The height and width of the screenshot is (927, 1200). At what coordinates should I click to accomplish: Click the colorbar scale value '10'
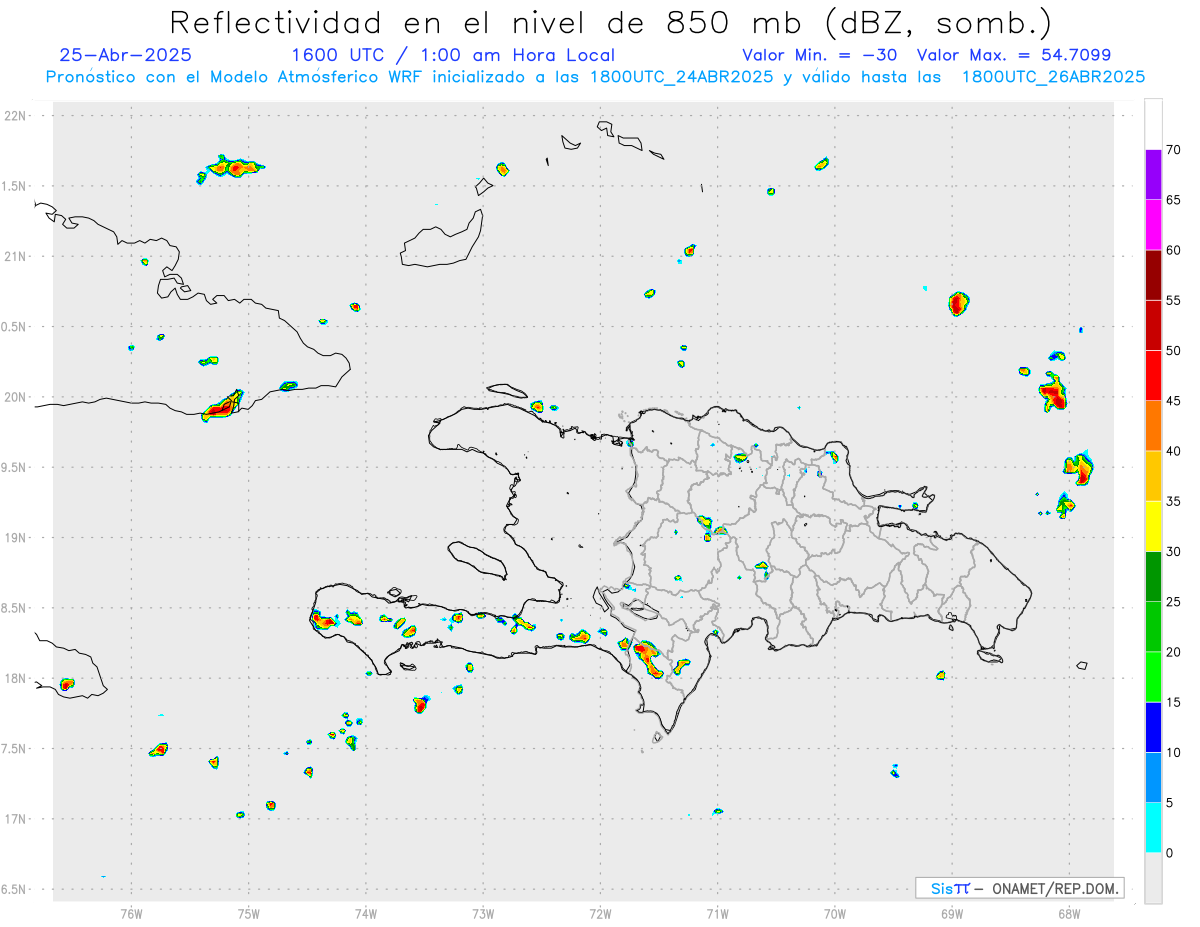[x=1174, y=752]
